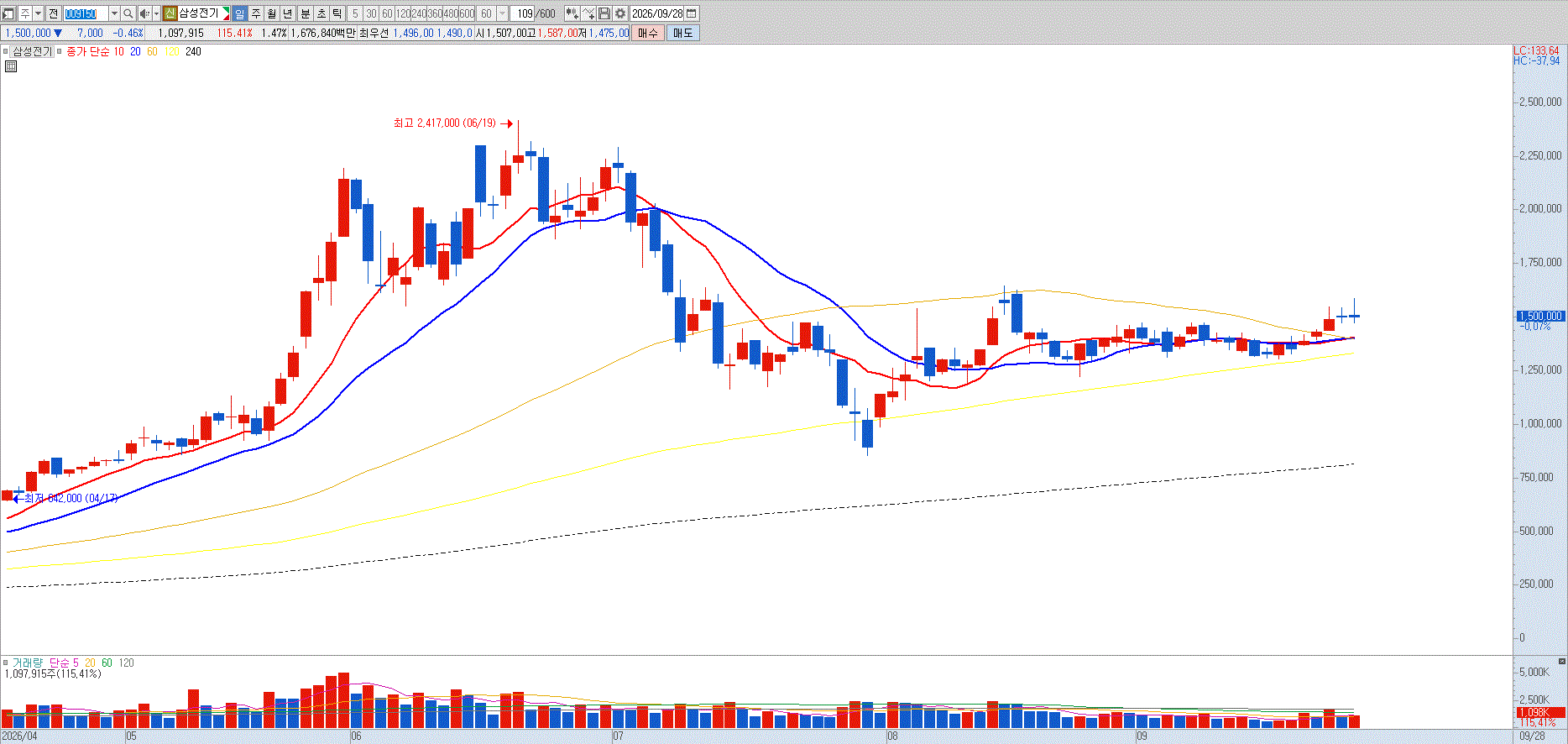Switch to 분 minute chart

305,13
